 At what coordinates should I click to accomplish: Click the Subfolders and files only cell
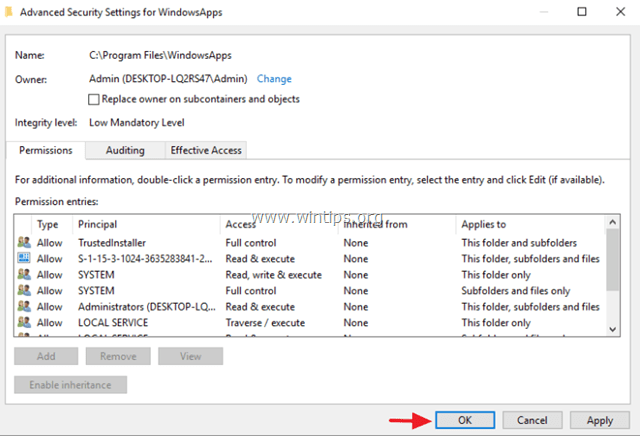516,291
